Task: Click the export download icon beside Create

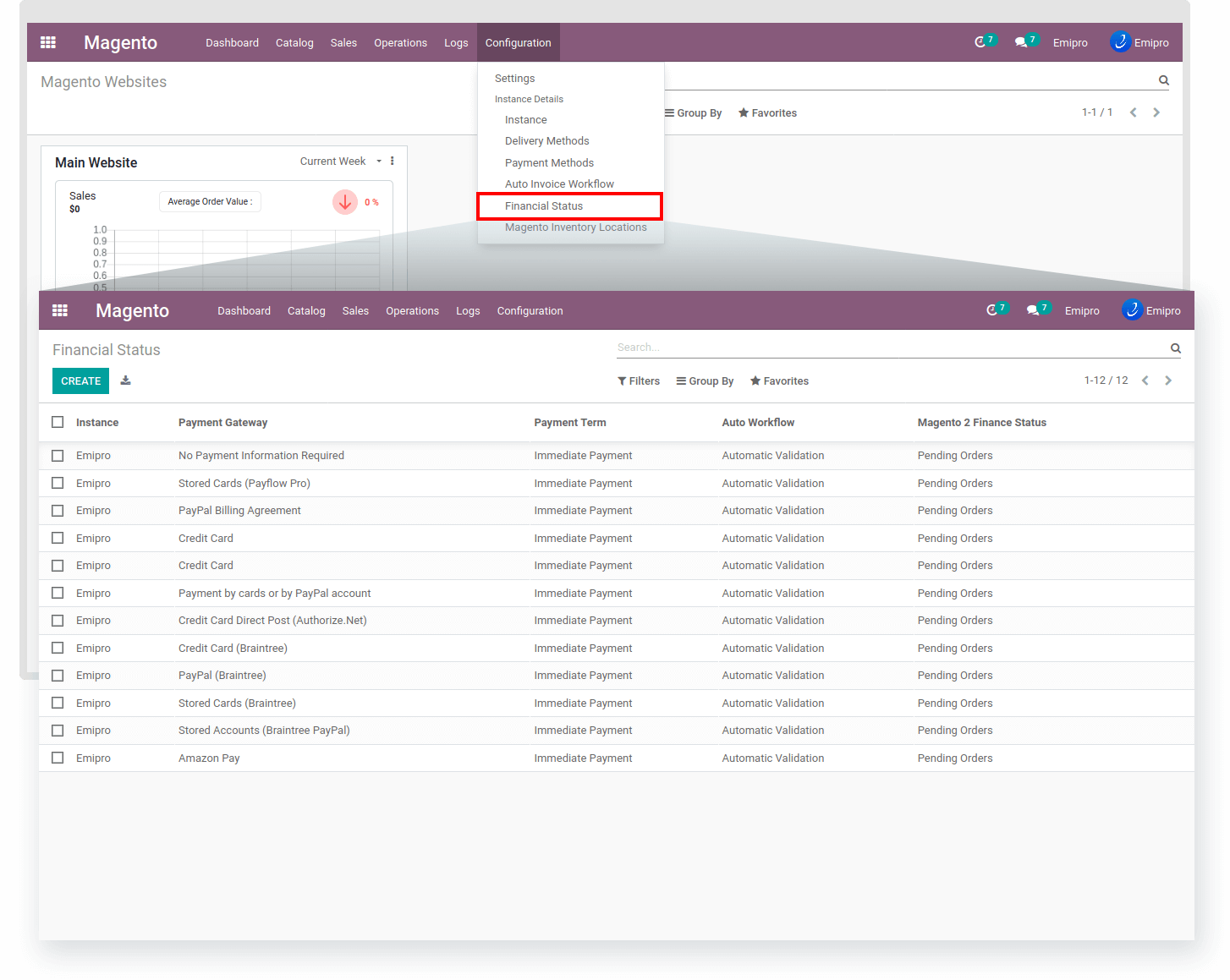Action: (x=125, y=381)
